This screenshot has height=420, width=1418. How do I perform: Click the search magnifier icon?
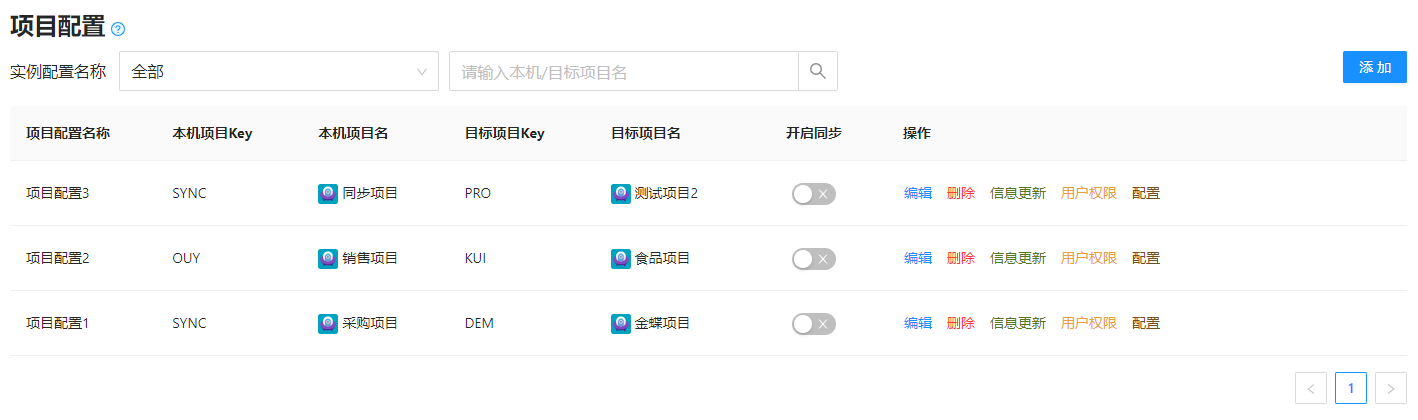point(817,71)
